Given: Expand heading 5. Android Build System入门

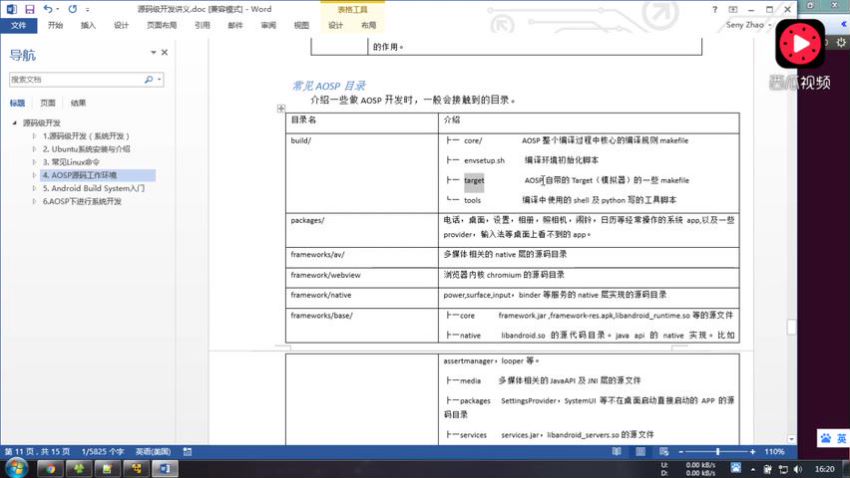Looking at the screenshot, I should click(34, 188).
